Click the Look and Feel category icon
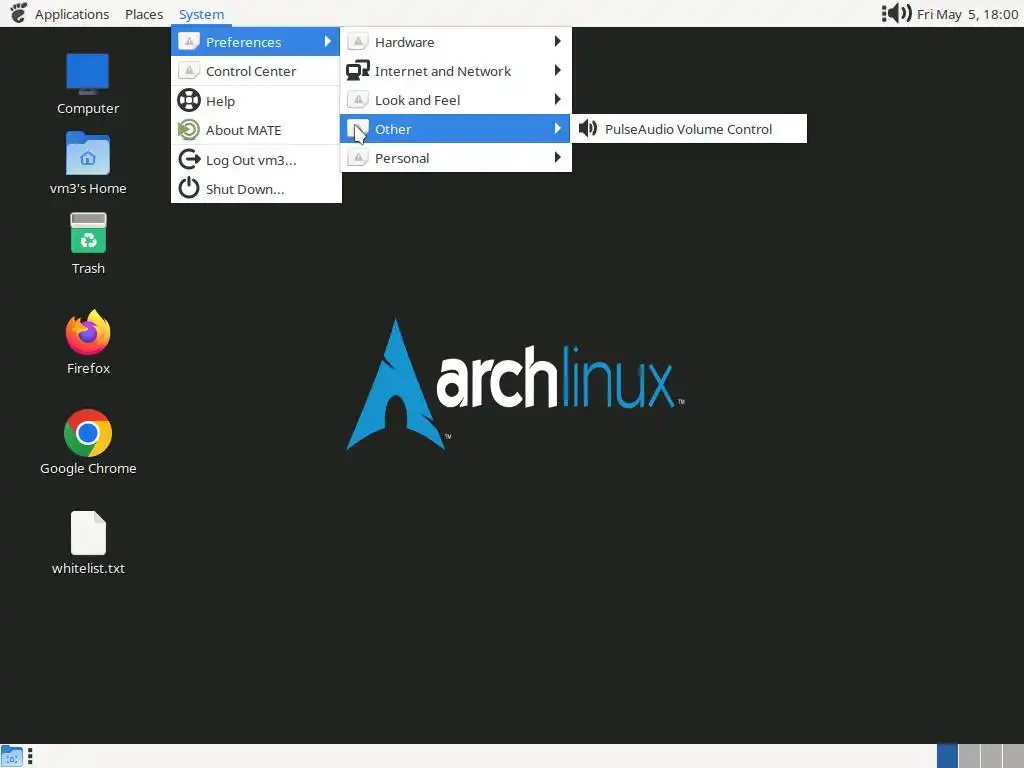Screen dimensions: 1024x768 [x=358, y=99]
